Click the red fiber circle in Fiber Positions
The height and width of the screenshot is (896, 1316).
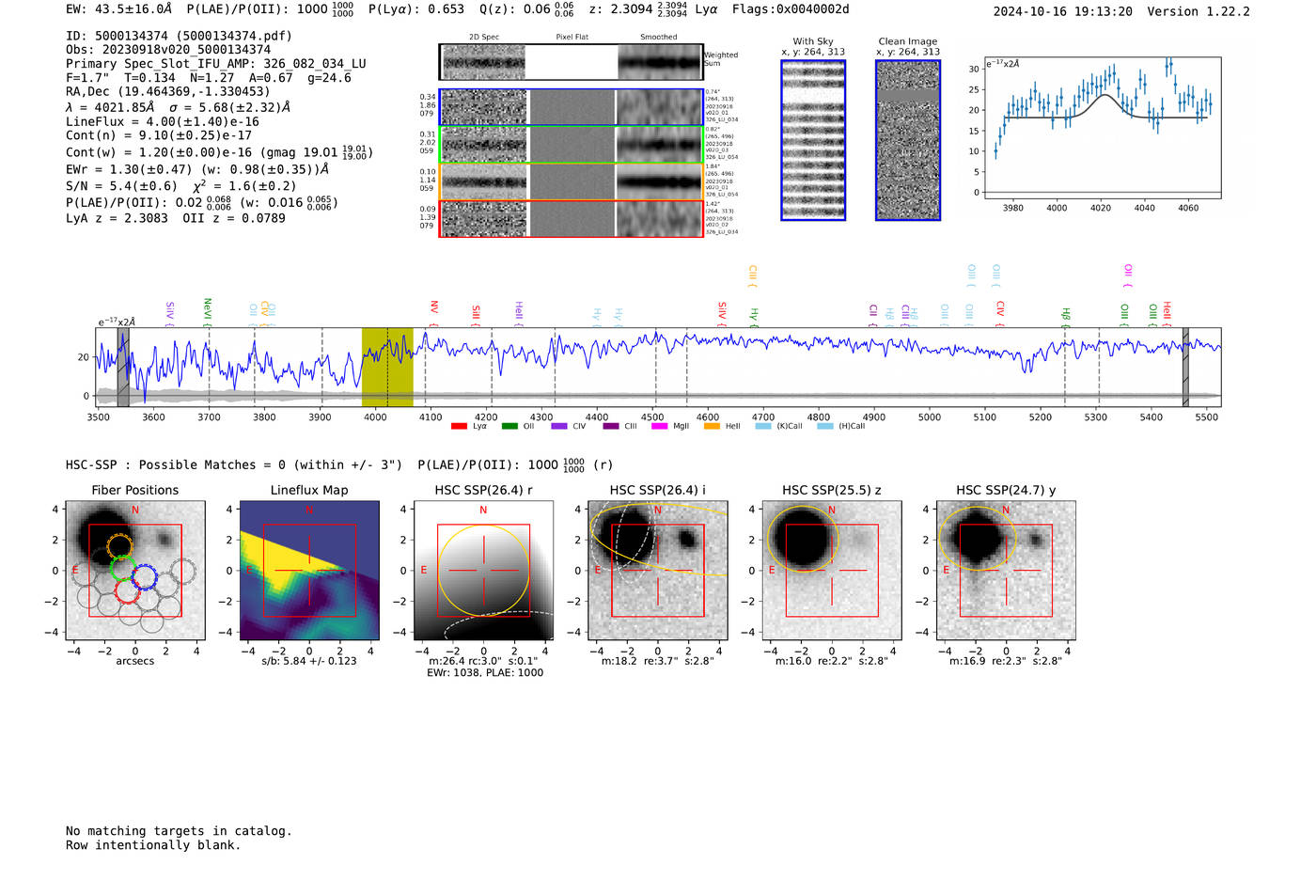tap(127, 590)
